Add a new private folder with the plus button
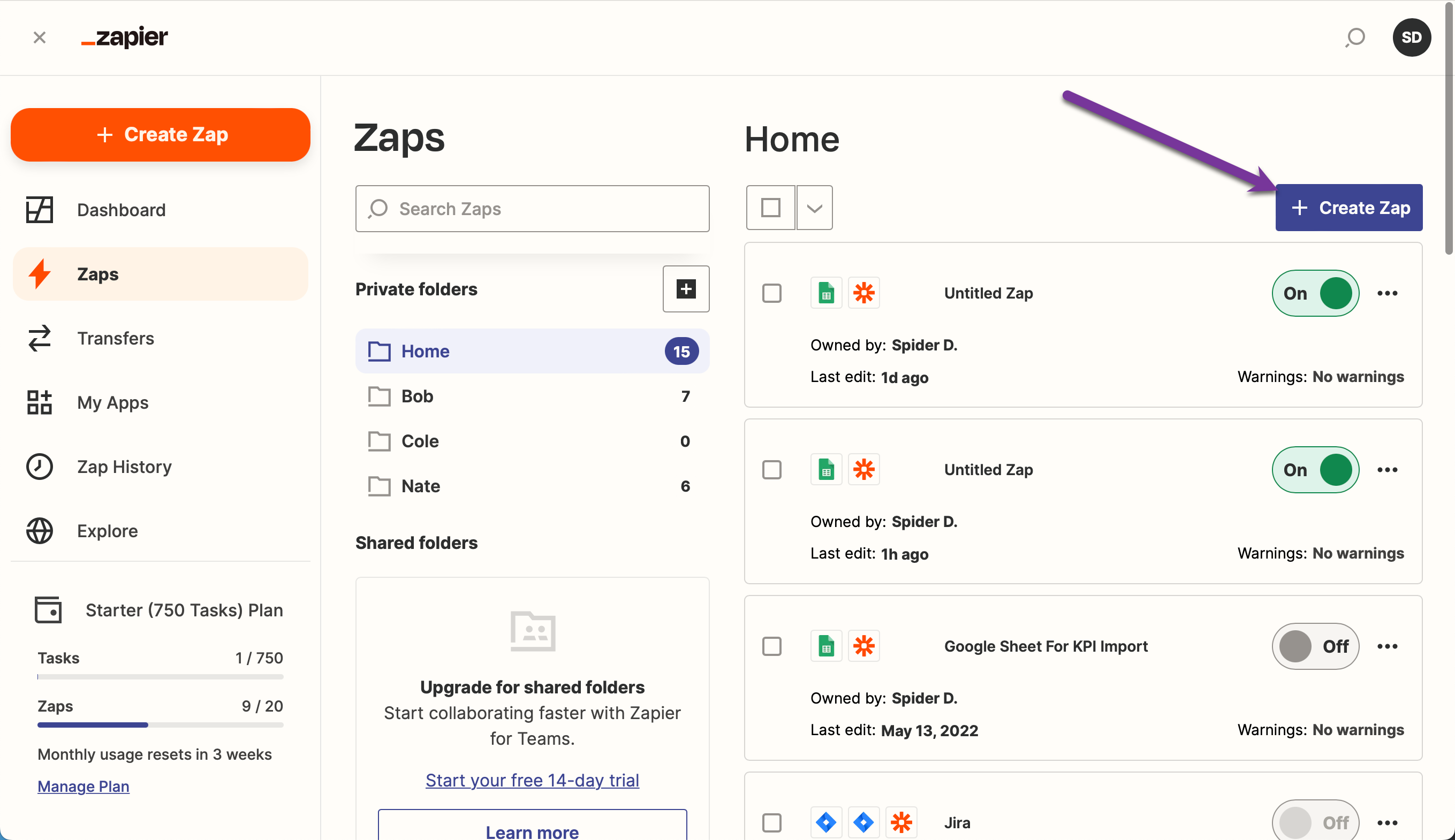The image size is (1455, 840). 686,289
